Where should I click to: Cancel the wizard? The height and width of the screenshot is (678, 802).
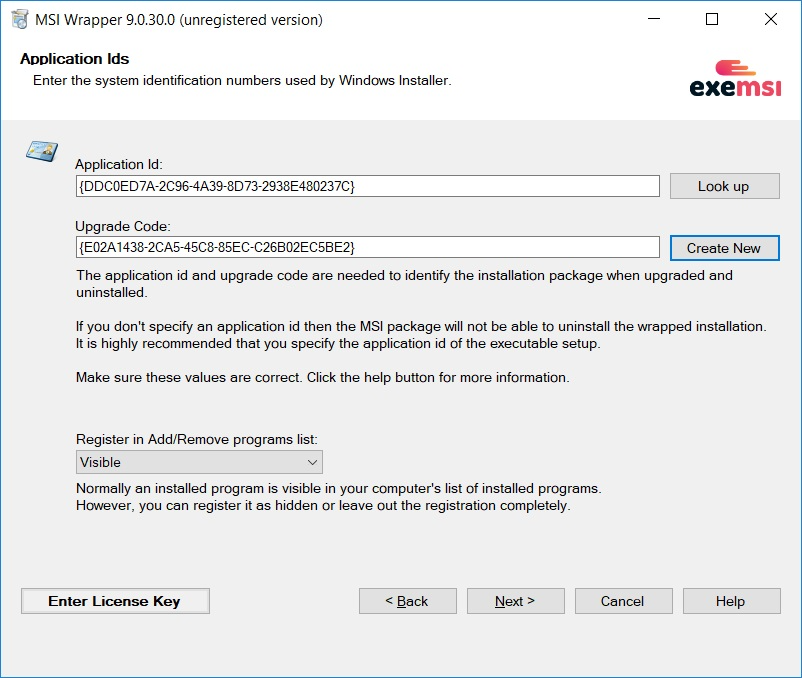[x=623, y=601]
